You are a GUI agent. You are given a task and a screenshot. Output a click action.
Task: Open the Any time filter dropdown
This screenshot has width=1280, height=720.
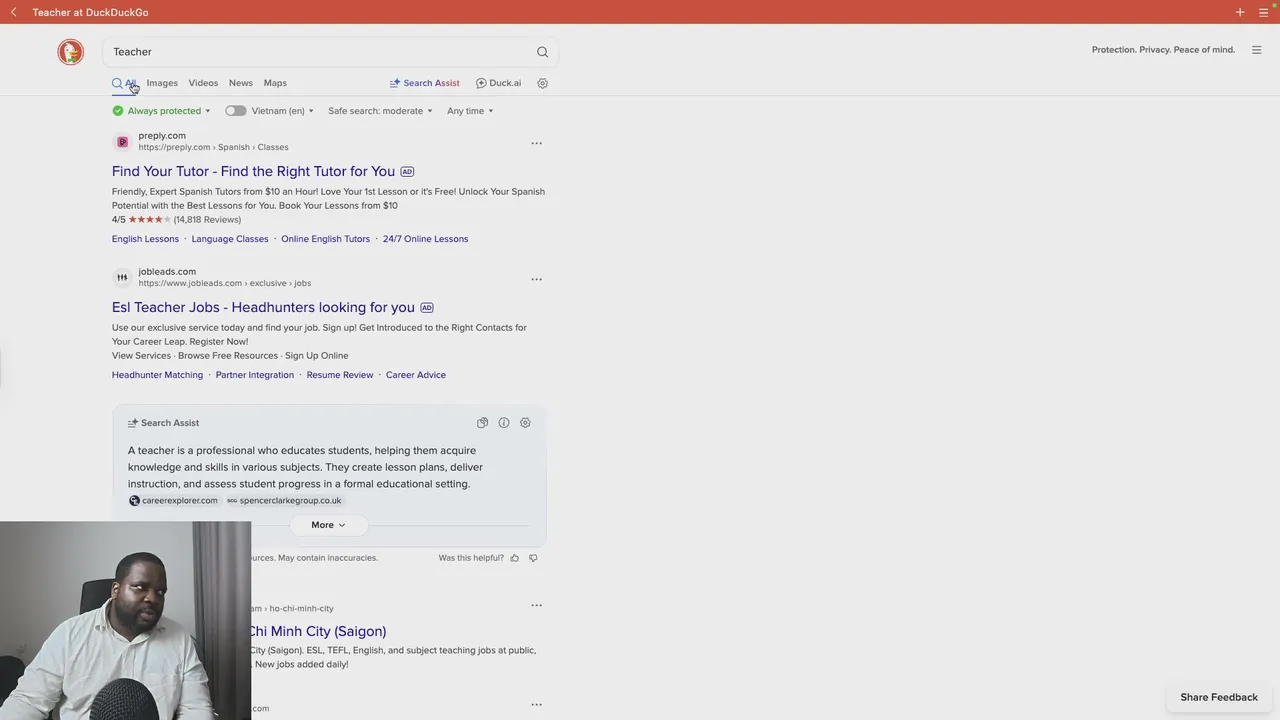click(x=470, y=111)
